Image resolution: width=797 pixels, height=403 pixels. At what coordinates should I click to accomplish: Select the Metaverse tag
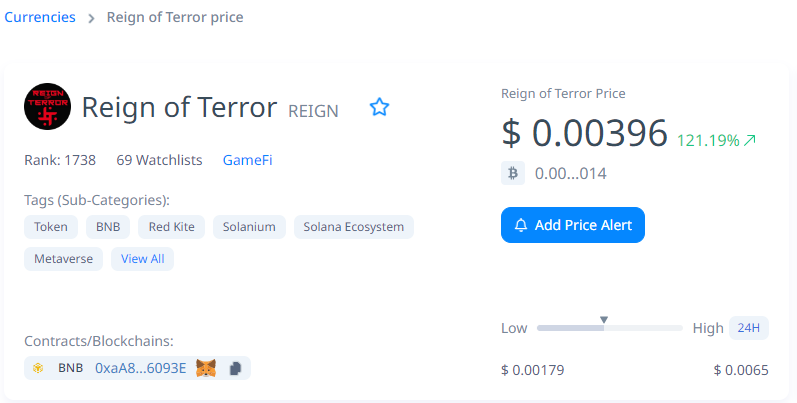point(63,259)
